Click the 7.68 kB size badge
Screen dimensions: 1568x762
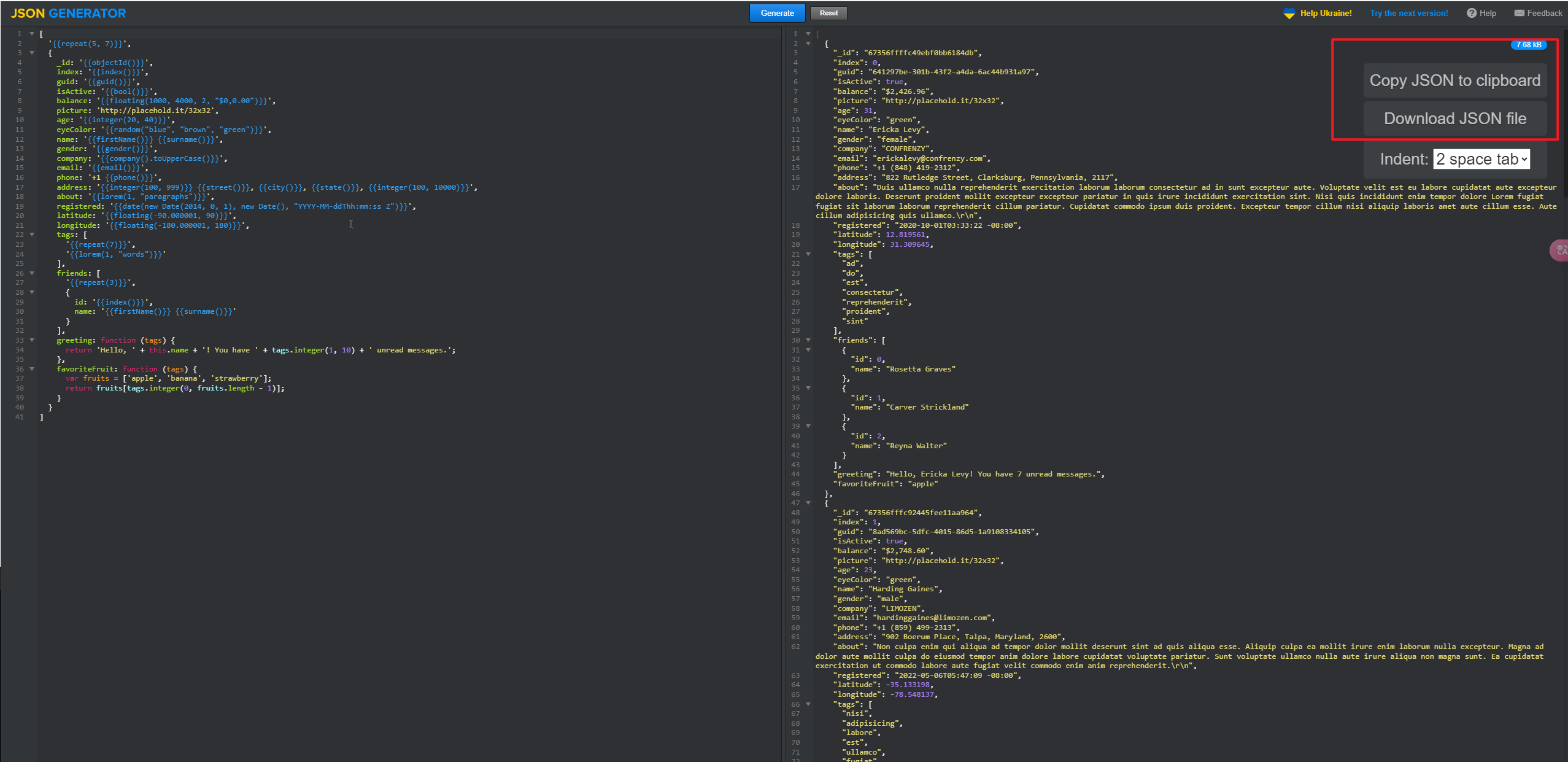click(1528, 45)
